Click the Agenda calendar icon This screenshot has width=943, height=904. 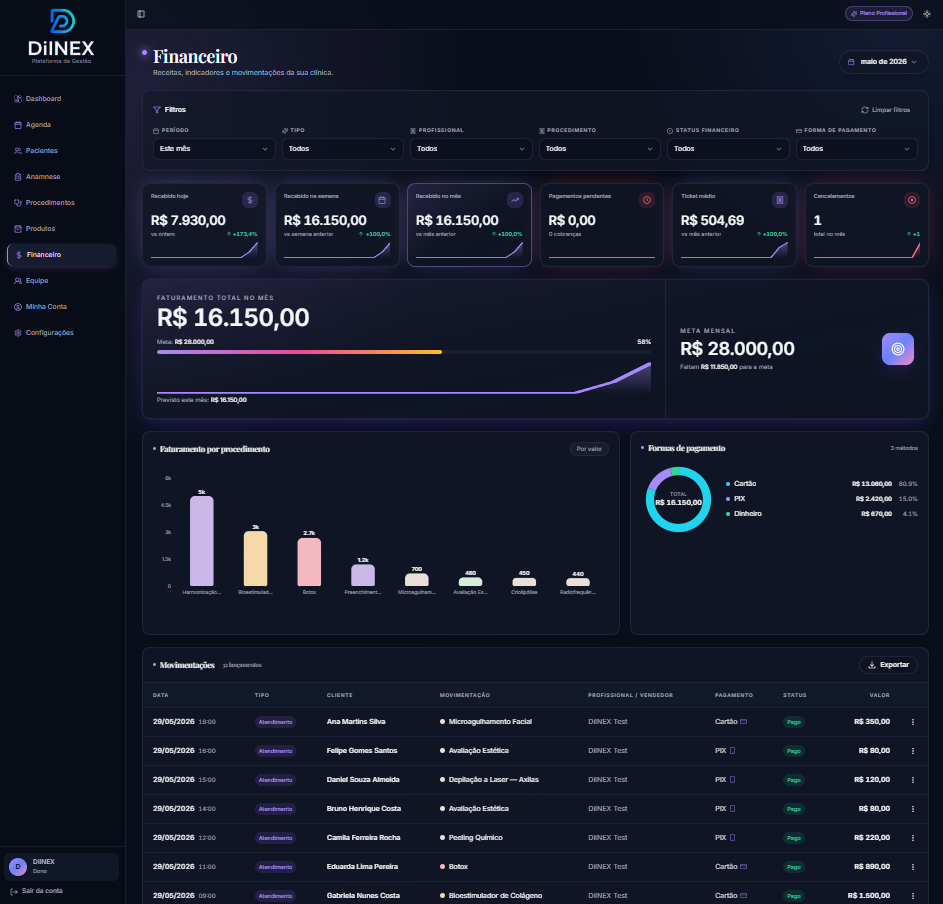click(18, 125)
